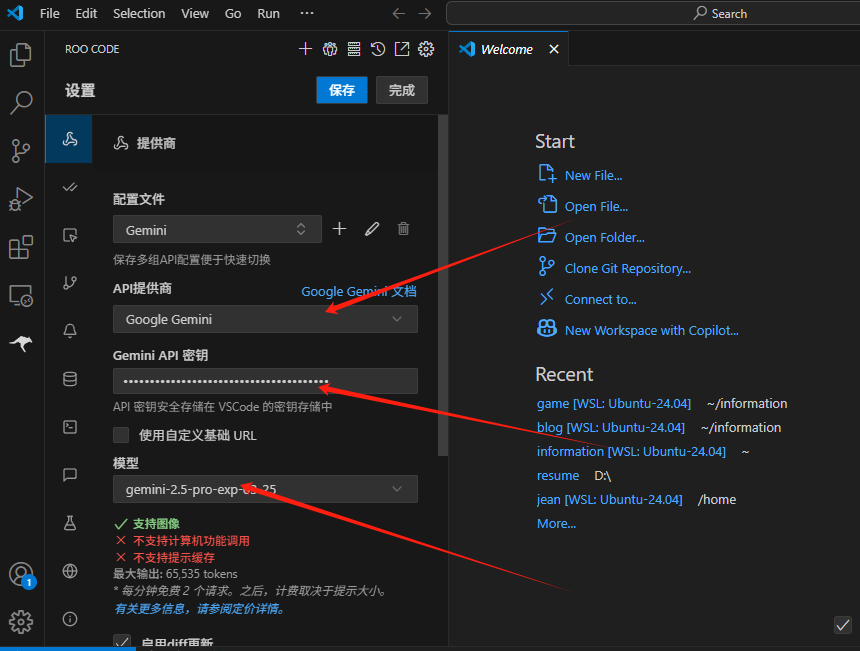Click the 保存 save button

[x=342, y=90]
